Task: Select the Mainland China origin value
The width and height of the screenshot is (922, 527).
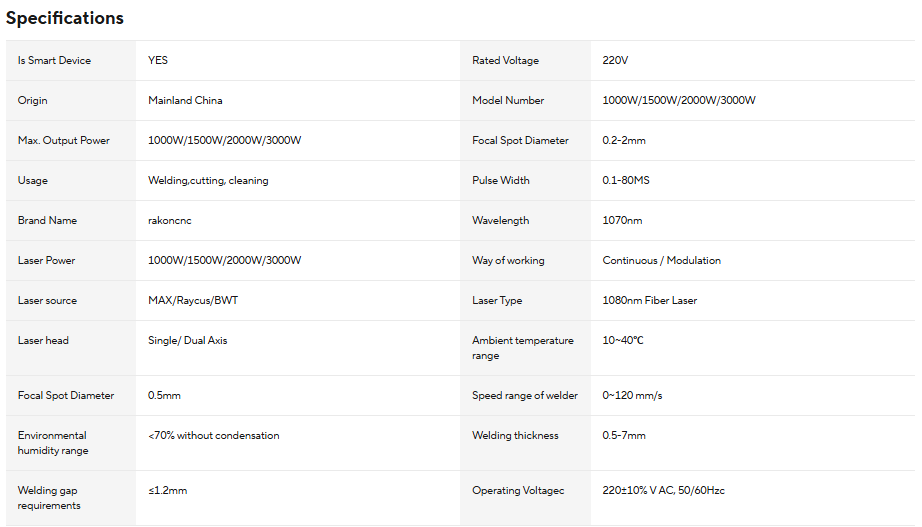Action: 185,101
